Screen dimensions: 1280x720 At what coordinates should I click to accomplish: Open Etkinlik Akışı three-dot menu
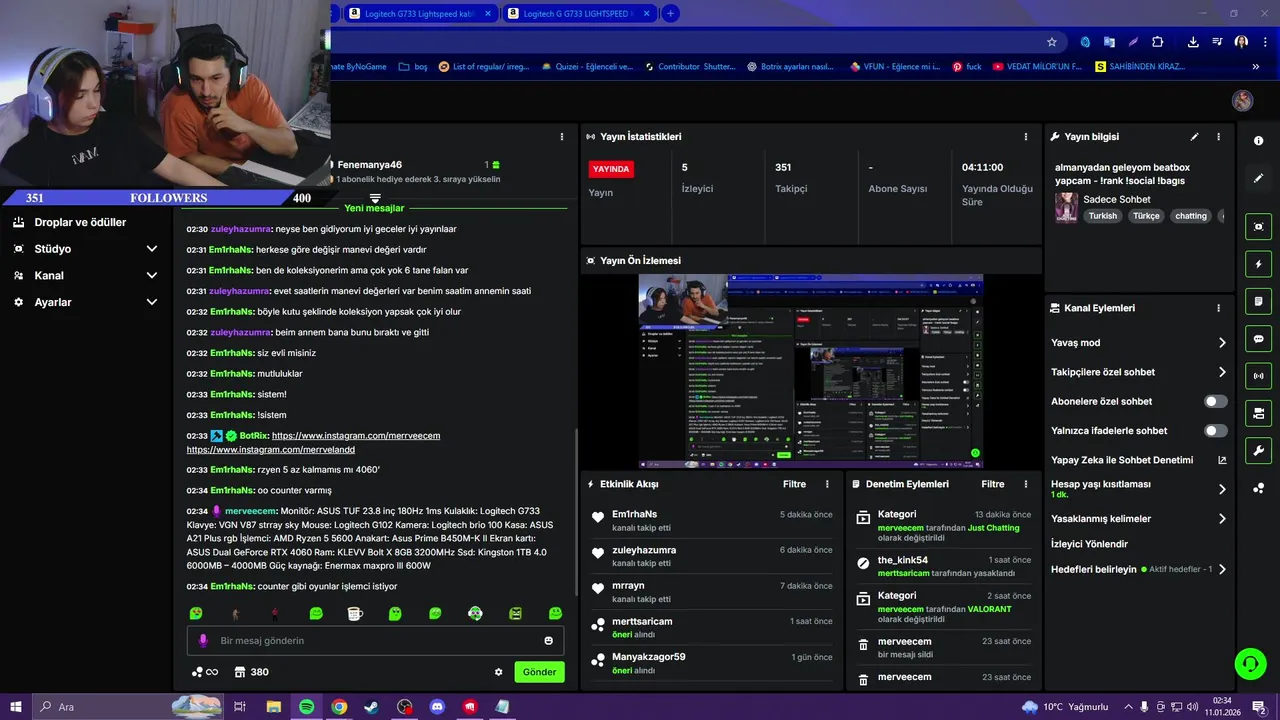tap(827, 484)
